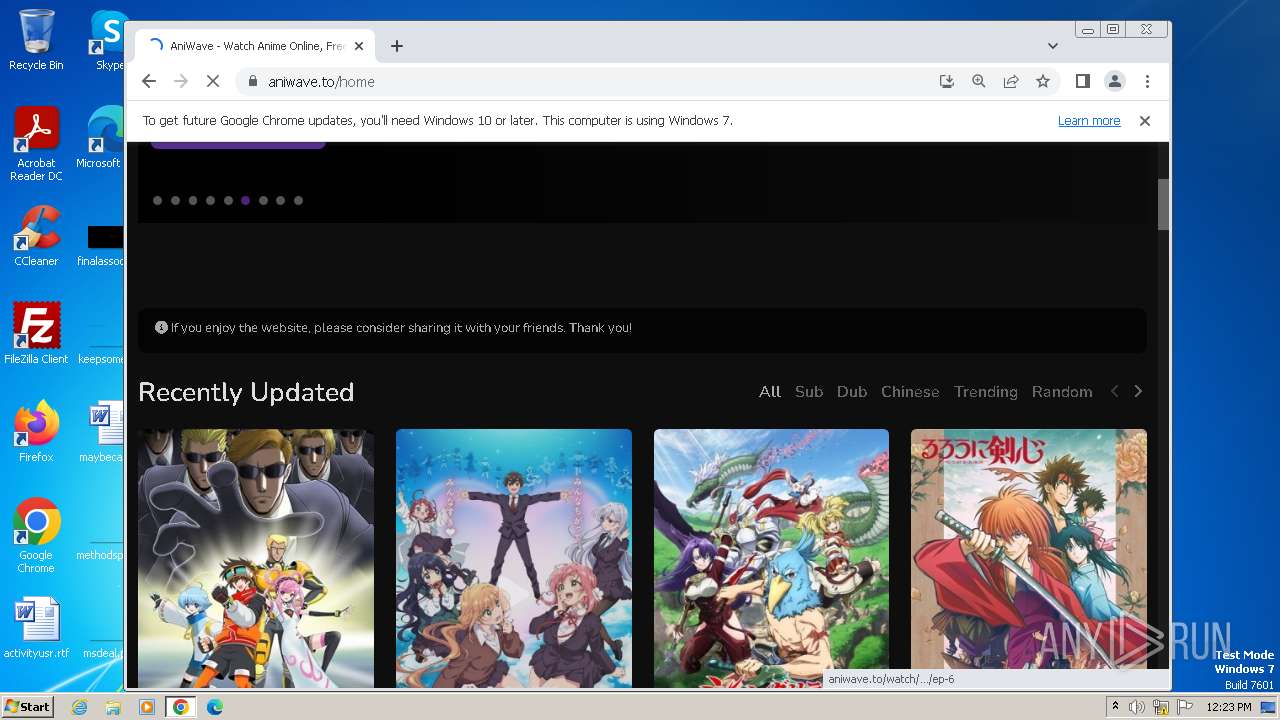Select the eighth carousel dot
Screen dimensions: 1280x720
pyautogui.click(x=281, y=200)
